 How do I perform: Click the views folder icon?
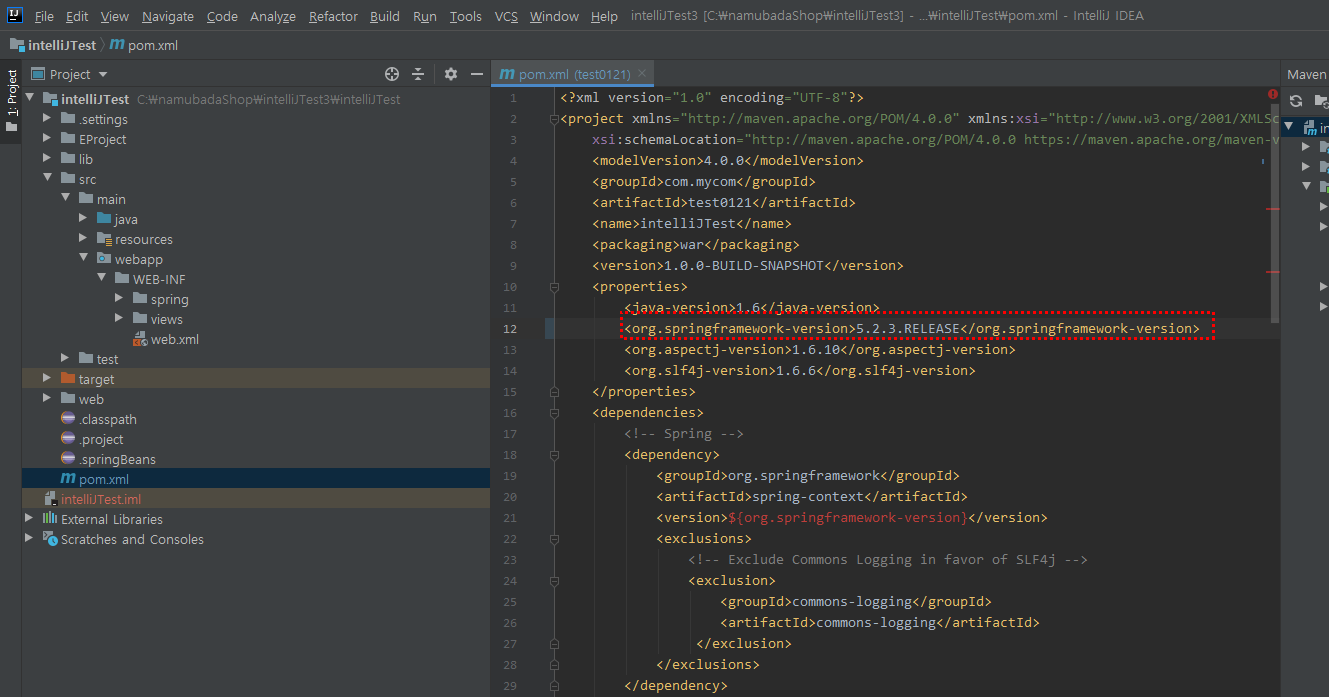(x=140, y=319)
